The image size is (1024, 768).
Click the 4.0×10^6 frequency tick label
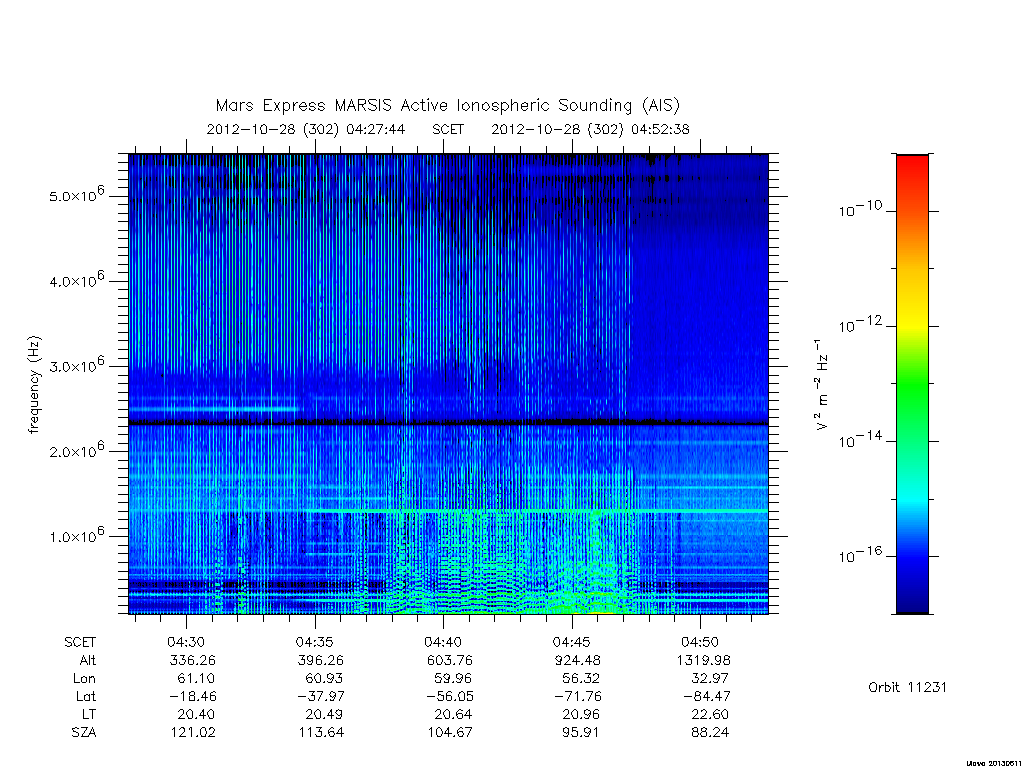pyautogui.click(x=76, y=280)
